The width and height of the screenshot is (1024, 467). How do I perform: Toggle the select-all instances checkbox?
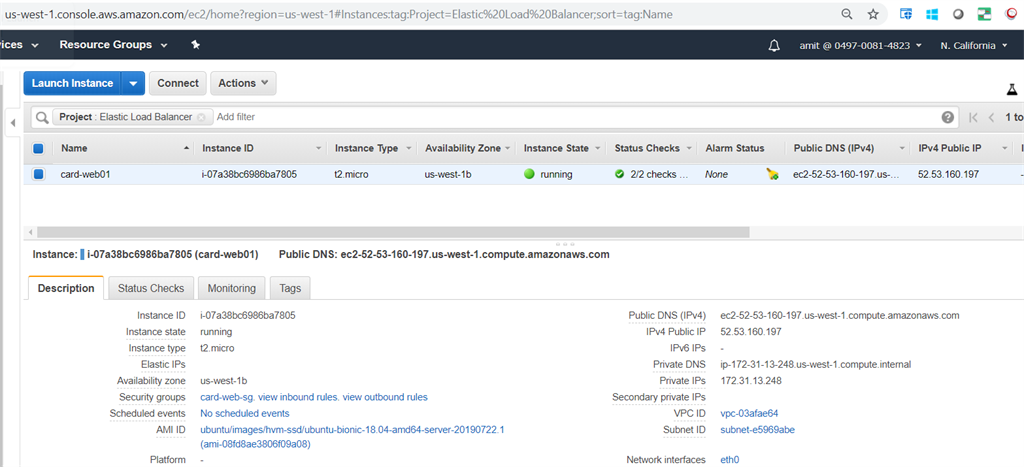pyautogui.click(x=39, y=148)
